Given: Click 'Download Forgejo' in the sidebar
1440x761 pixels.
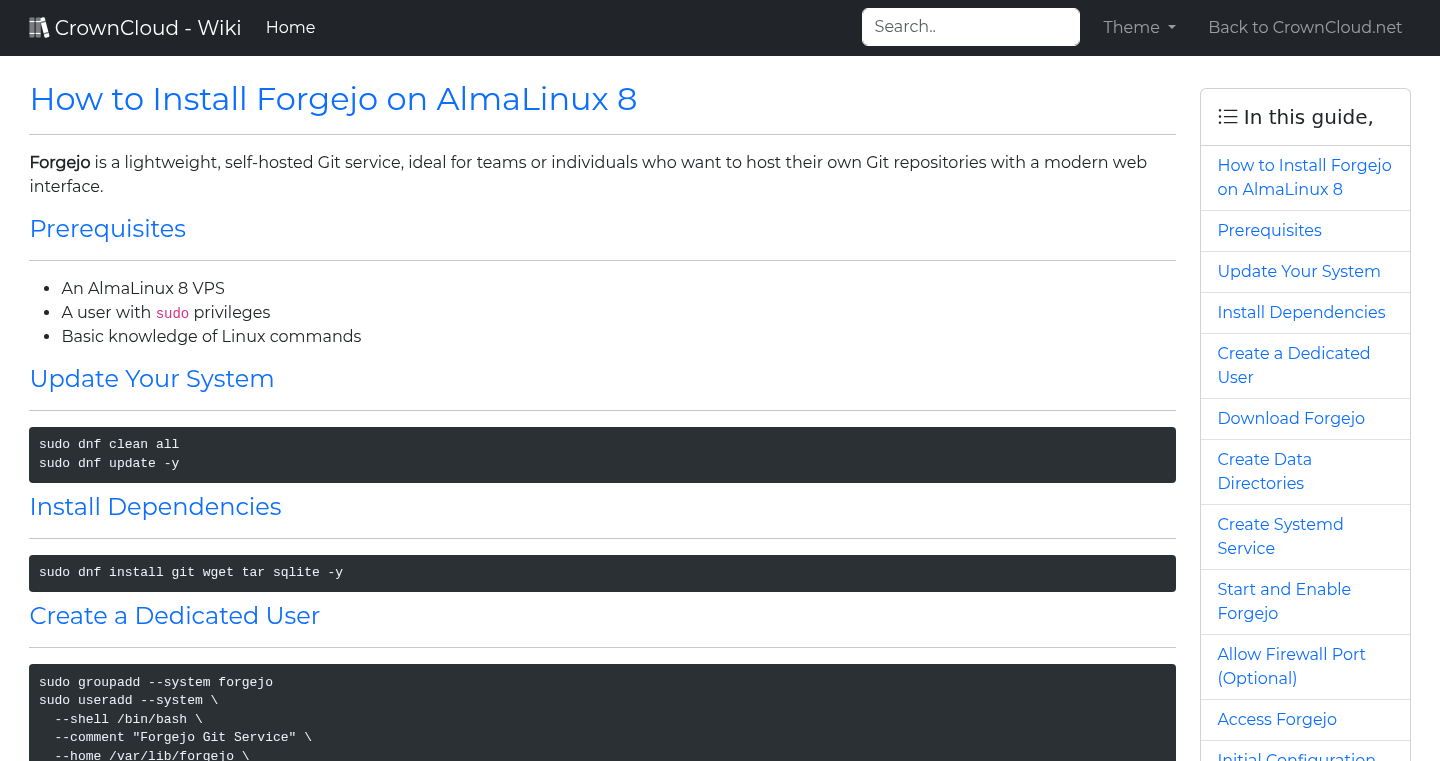Looking at the screenshot, I should pos(1291,418).
